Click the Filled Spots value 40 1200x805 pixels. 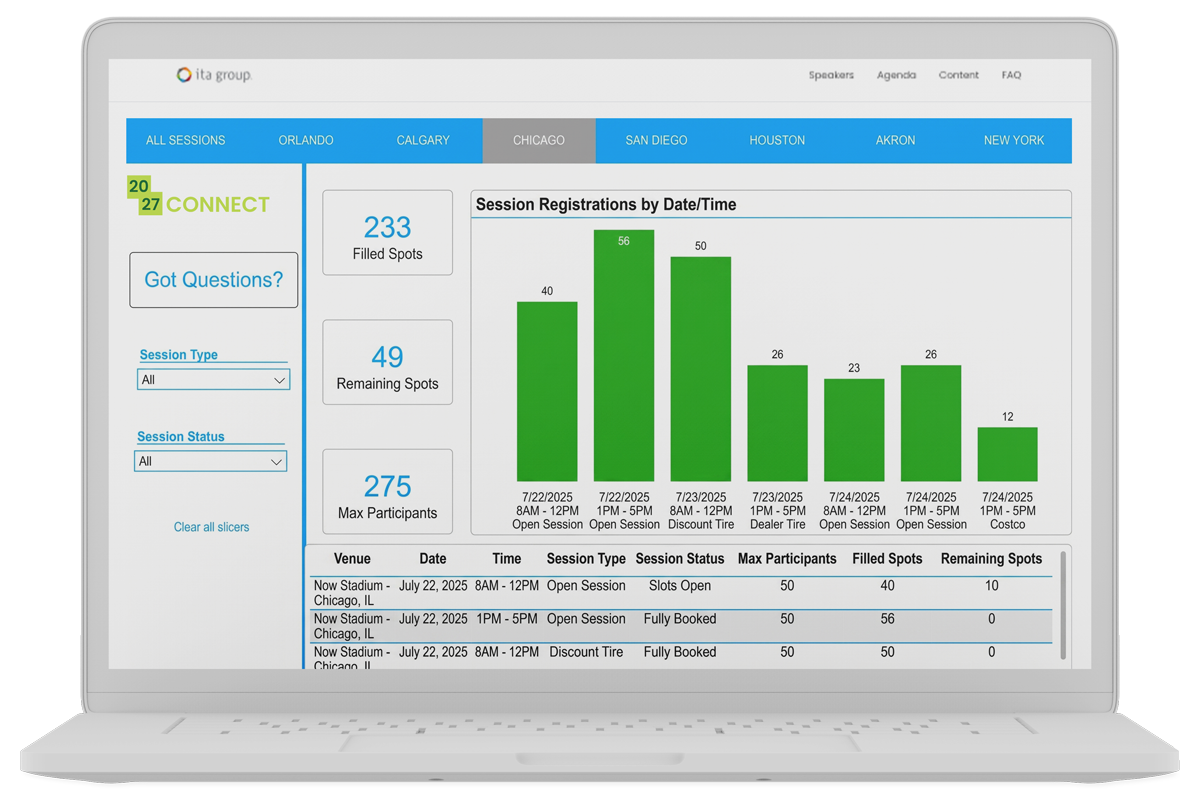(888, 586)
